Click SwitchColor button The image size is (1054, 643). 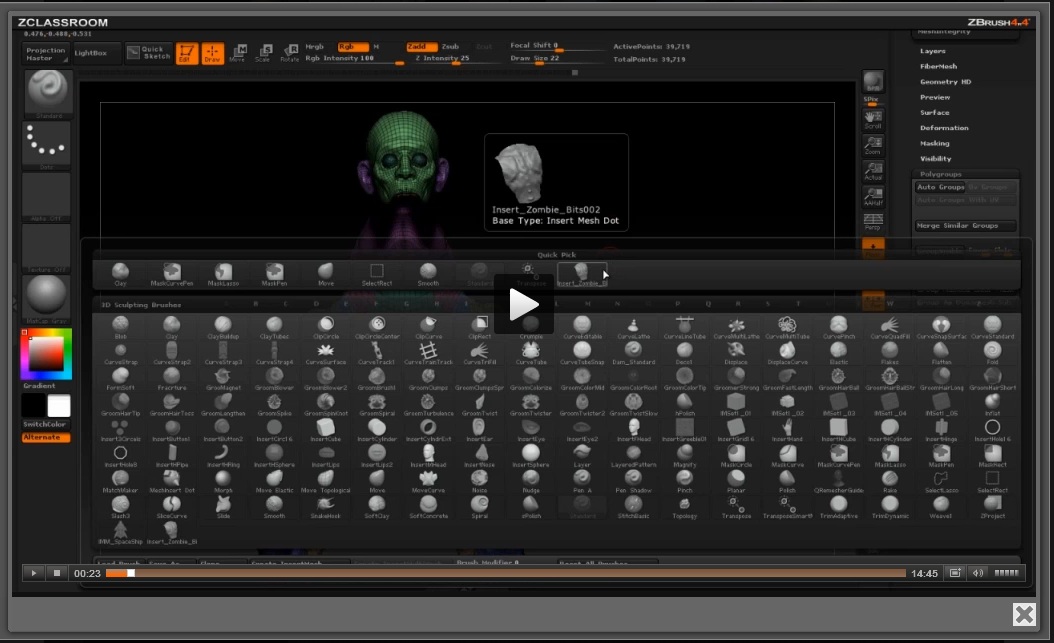tap(44, 425)
